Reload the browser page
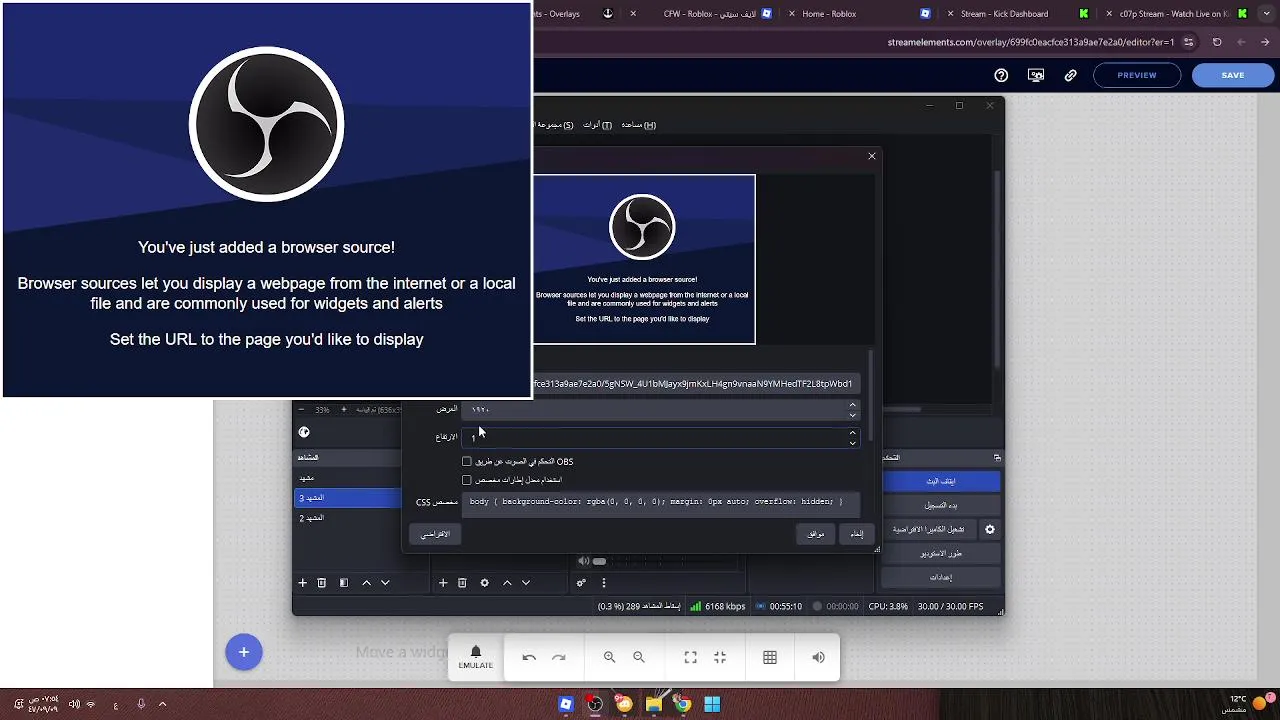 pyautogui.click(x=1217, y=42)
